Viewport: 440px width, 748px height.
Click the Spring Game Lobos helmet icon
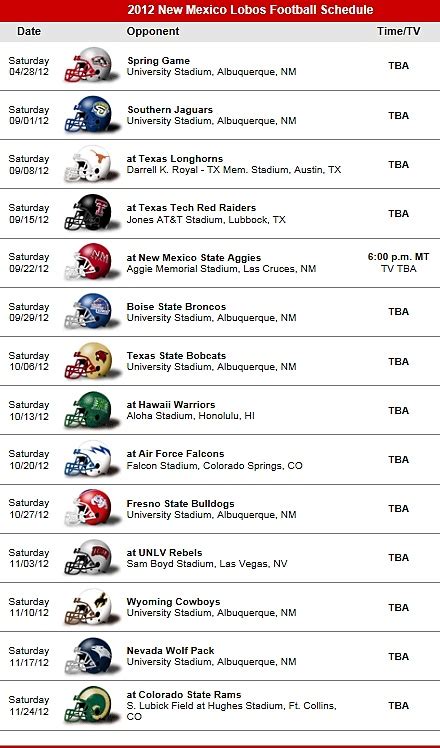89,65
